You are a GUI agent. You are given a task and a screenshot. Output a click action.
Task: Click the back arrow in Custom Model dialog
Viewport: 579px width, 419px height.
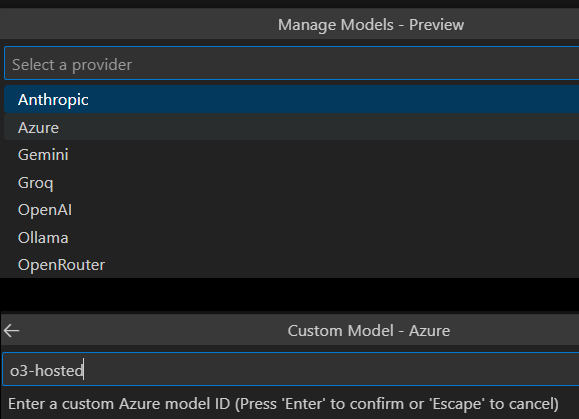[11, 330]
